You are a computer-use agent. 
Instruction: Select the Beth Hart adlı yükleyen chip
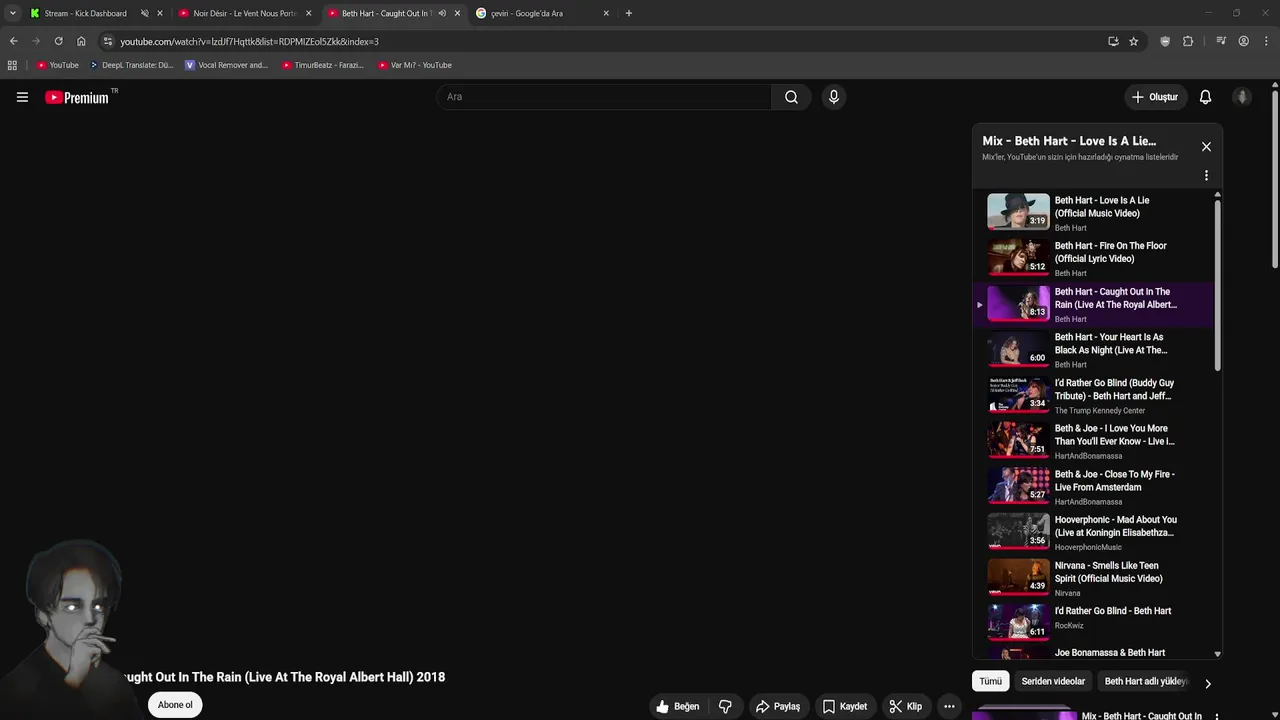pos(1146,681)
